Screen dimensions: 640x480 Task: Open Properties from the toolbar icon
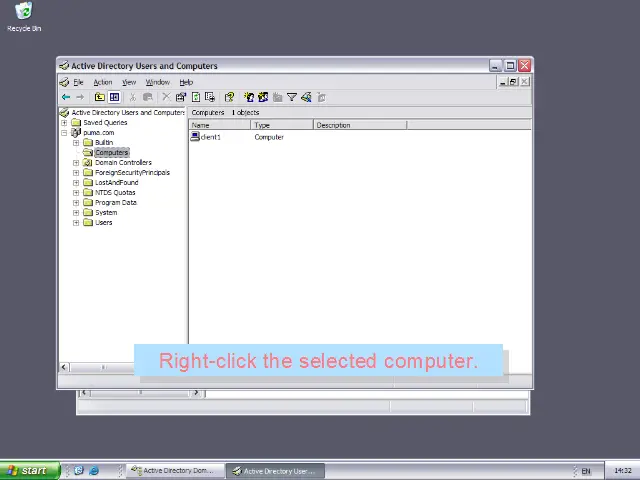pyautogui.click(x=180, y=97)
